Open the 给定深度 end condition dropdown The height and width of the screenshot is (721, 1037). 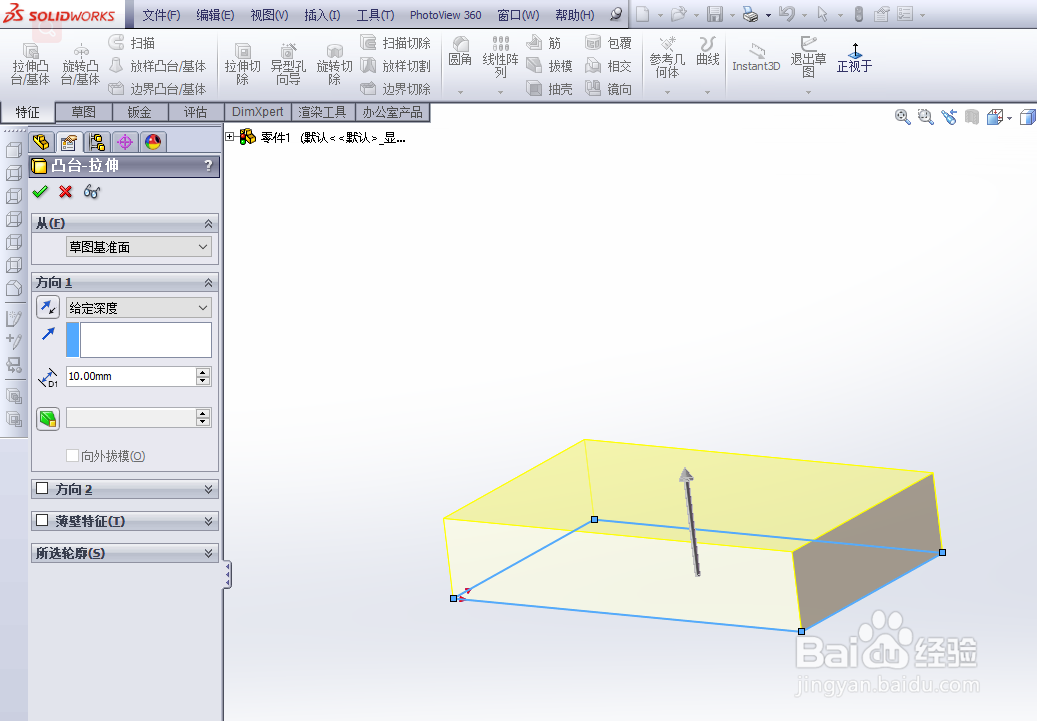pos(138,307)
